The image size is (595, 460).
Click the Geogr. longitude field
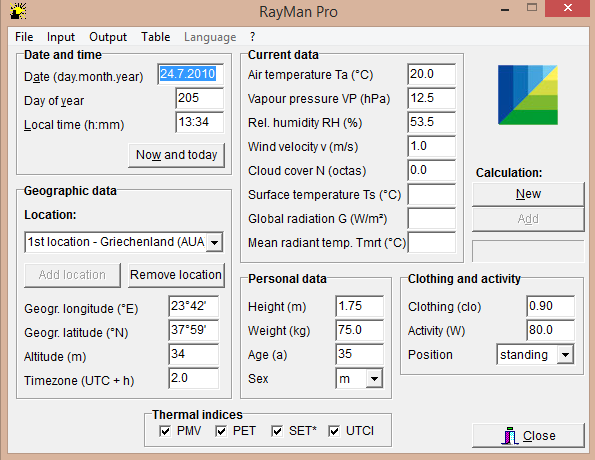point(194,306)
